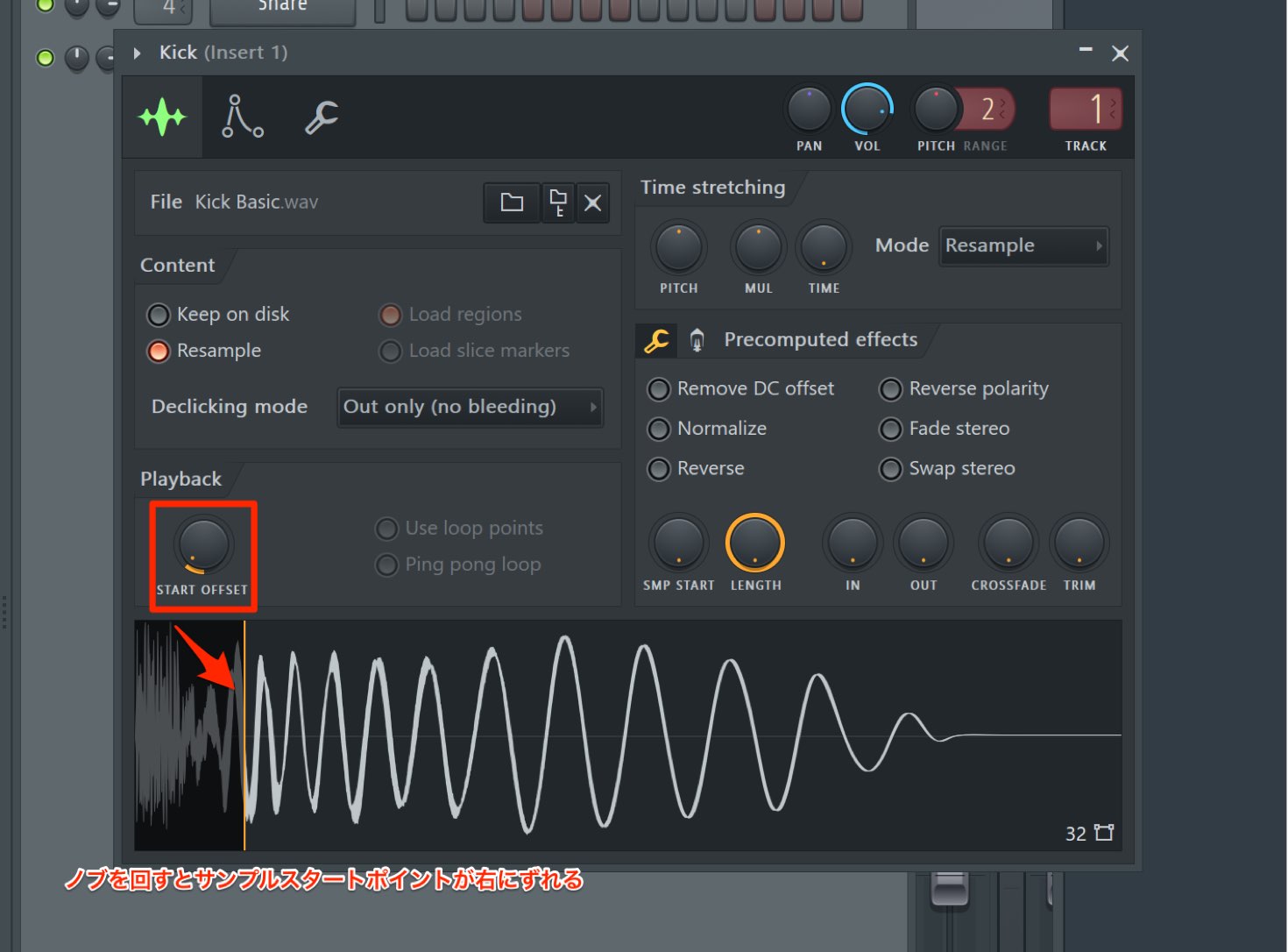The image size is (1288, 952).
Task: Click the MUL knob
Action: [759, 248]
